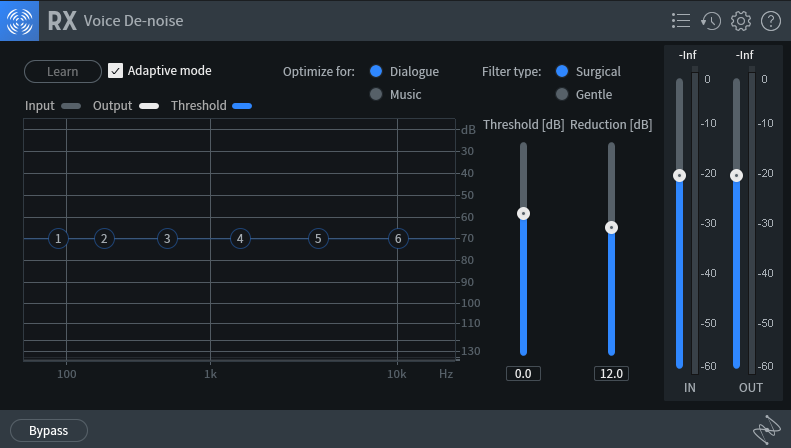Click the iZotope swirl logo at bottom right

pyautogui.click(x=767, y=430)
